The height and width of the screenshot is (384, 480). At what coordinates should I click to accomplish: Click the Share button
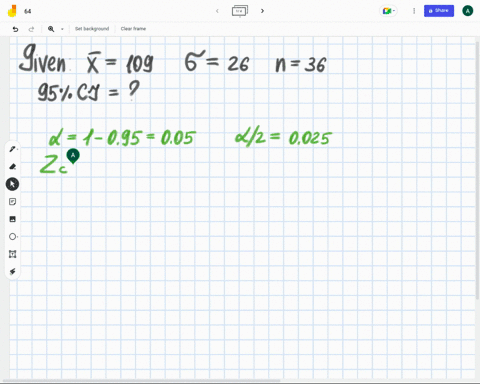point(439,11)
